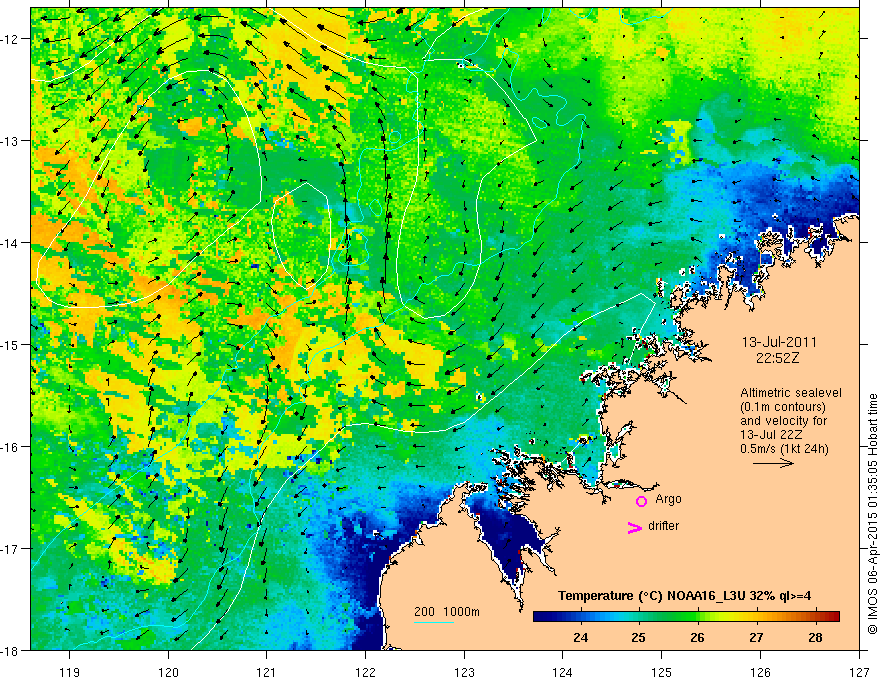Click the color bar tick label 24

(580, 637)
